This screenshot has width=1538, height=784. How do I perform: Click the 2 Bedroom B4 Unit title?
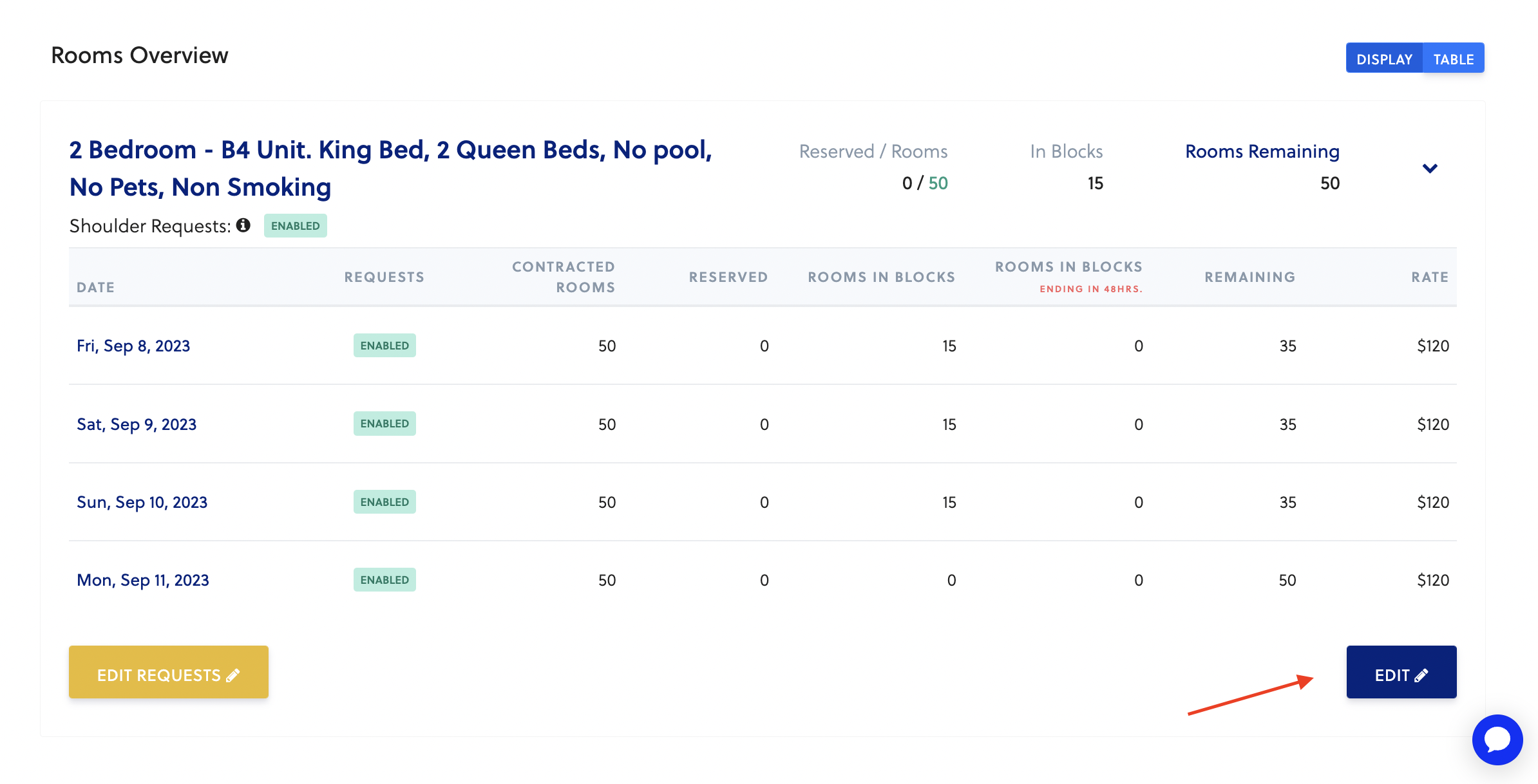pyautogui.click(x=390, y=168)
